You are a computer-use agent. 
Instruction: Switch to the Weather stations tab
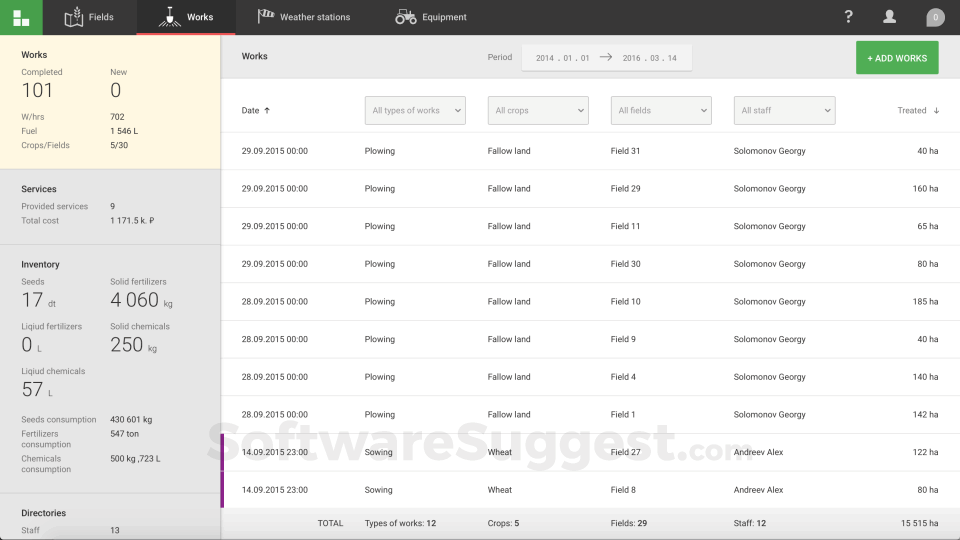pyautogui.click(x=304, y=17)
